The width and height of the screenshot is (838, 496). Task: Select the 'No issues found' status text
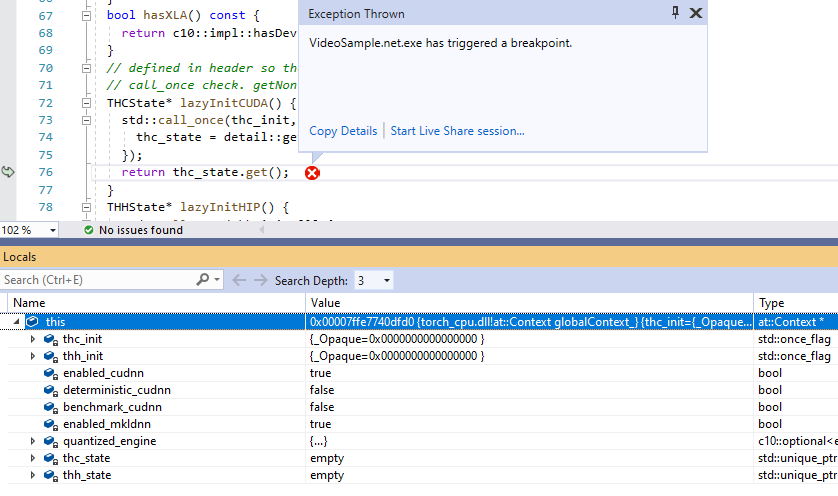pyautogui.click(x=141, y=230)
